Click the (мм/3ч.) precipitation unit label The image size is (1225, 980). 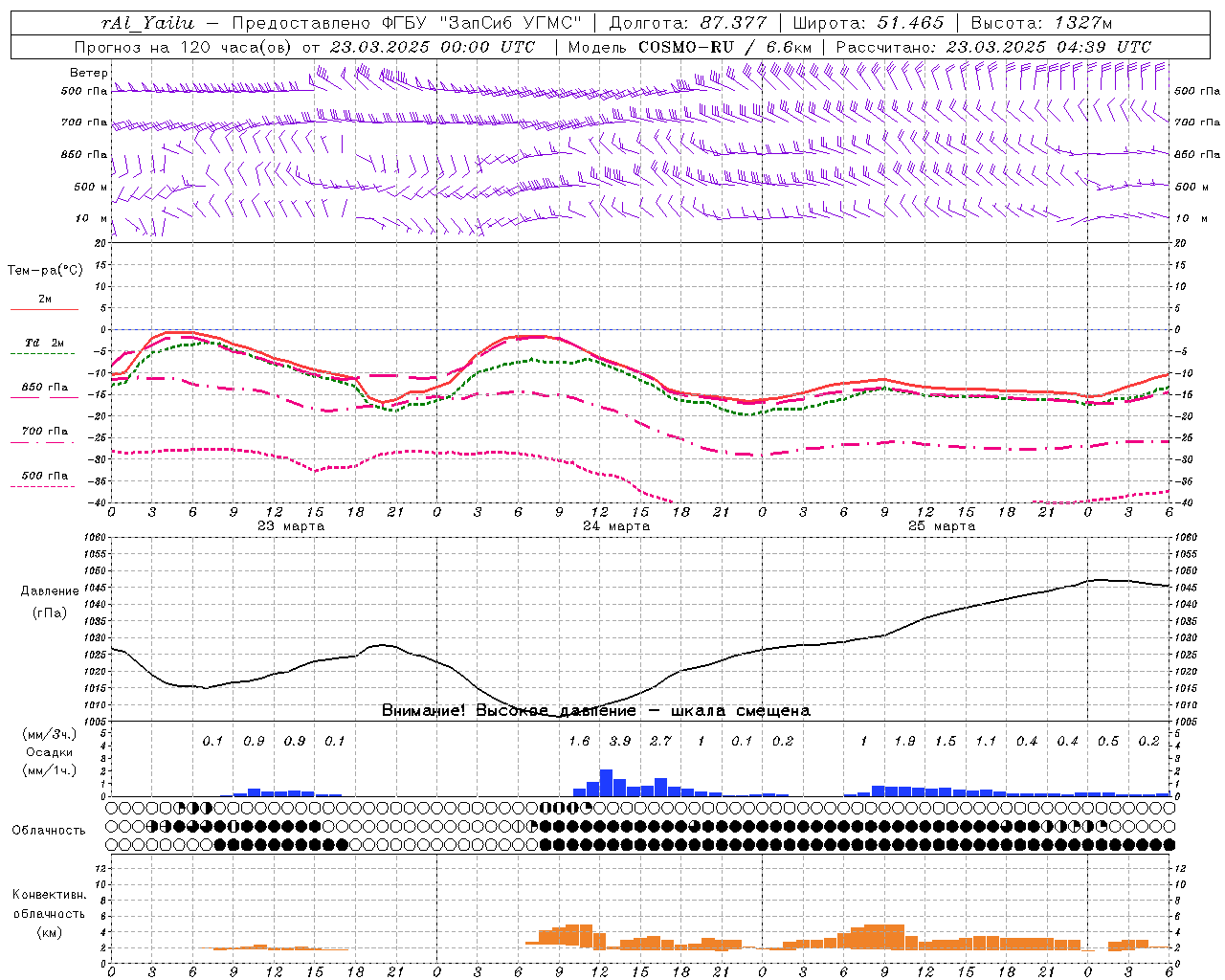click(x=48, y=734)
